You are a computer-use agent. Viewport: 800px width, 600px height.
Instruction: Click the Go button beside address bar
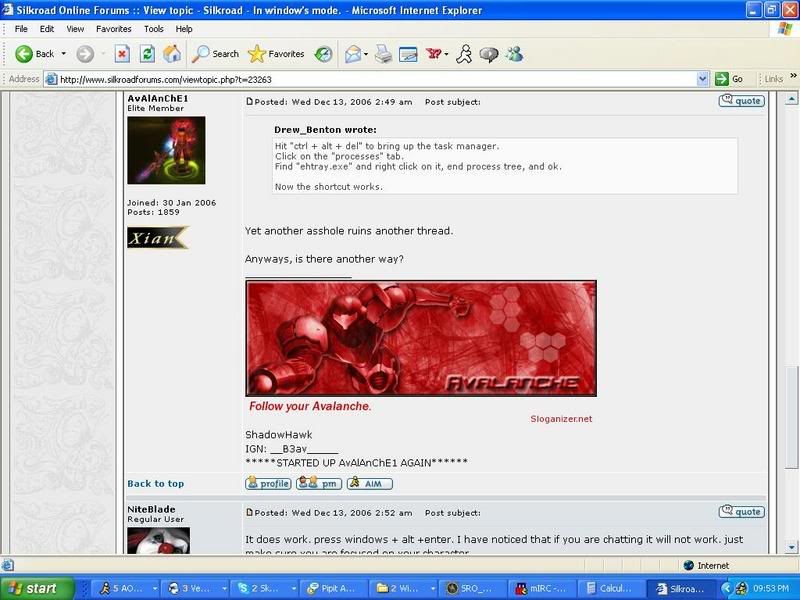coord(731,79)
